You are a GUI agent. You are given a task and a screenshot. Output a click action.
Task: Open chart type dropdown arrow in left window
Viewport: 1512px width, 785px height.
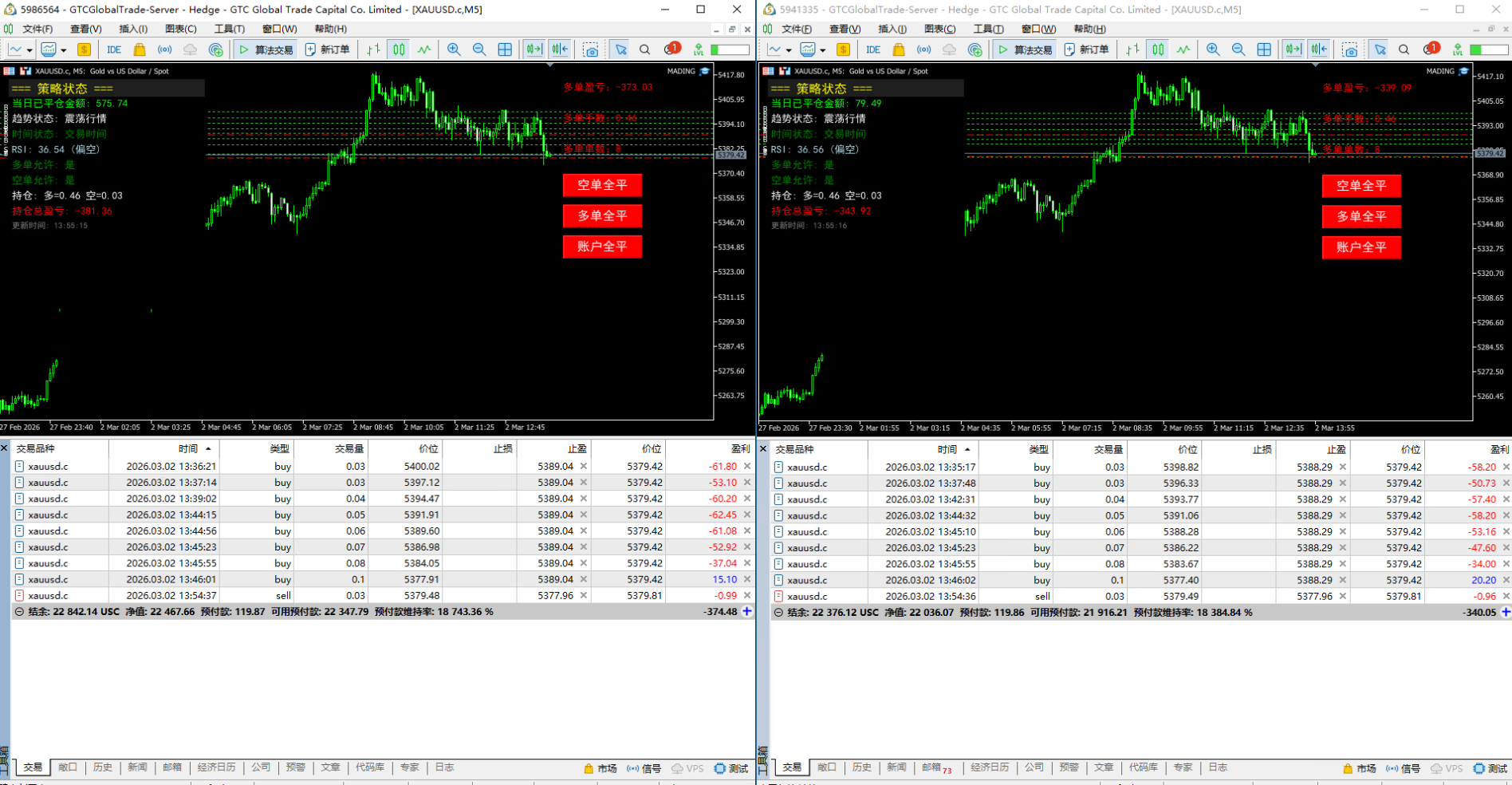(30, 49)
